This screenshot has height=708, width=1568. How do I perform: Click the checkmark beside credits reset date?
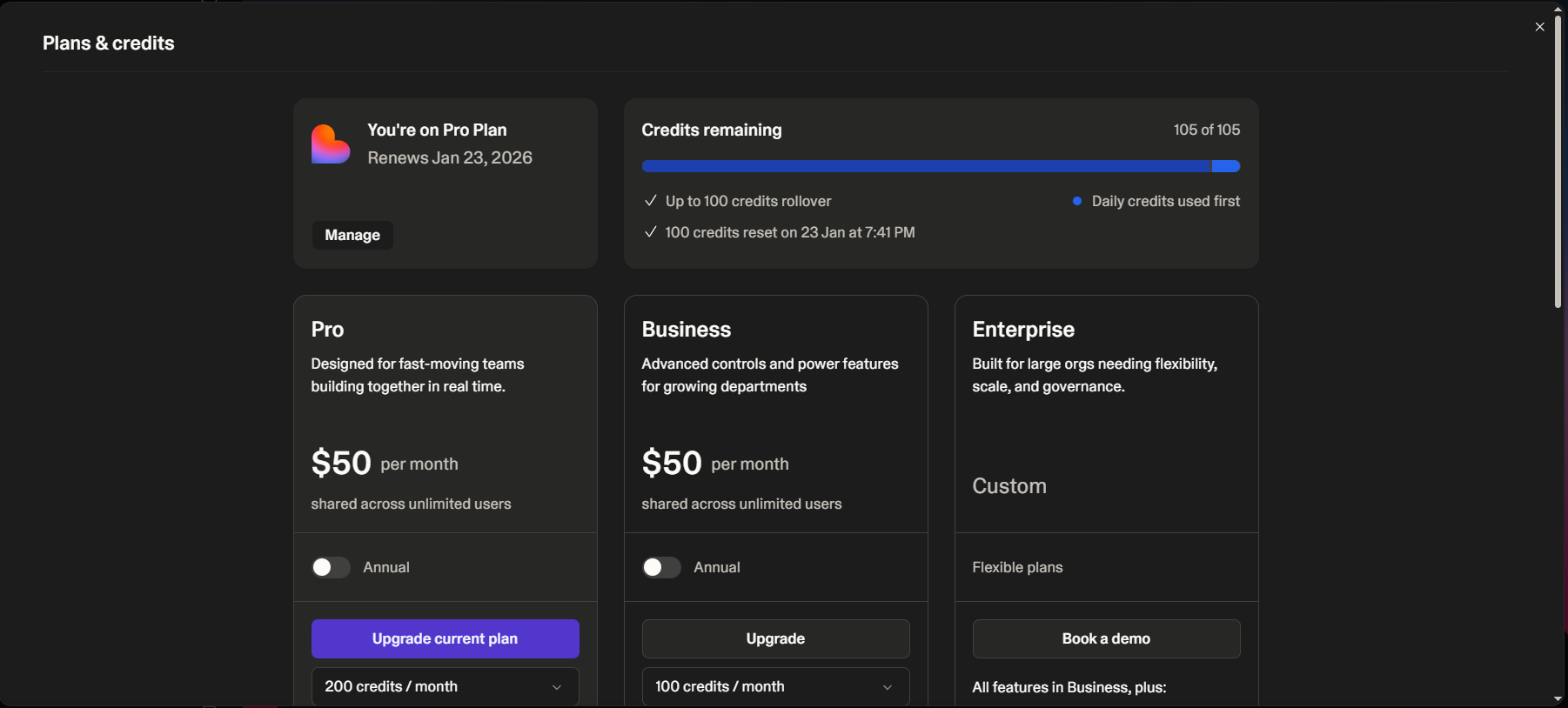pos(650,232)
